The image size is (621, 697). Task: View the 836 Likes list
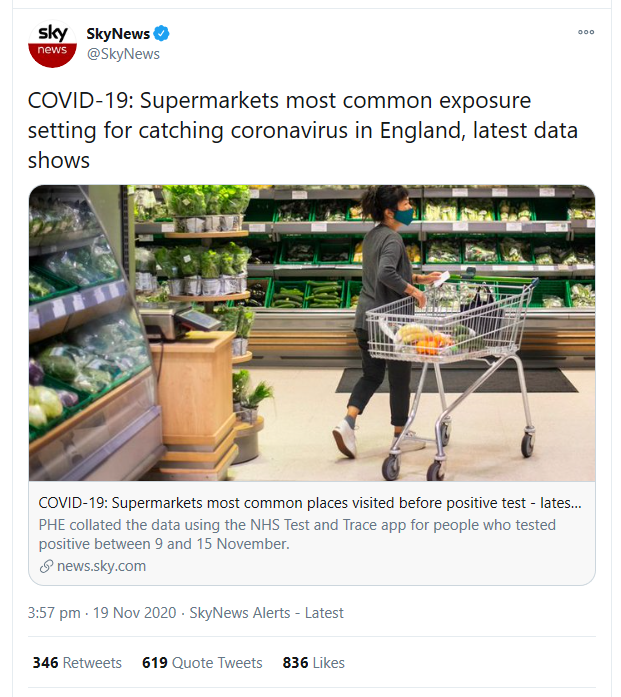(x=313, y=663)
